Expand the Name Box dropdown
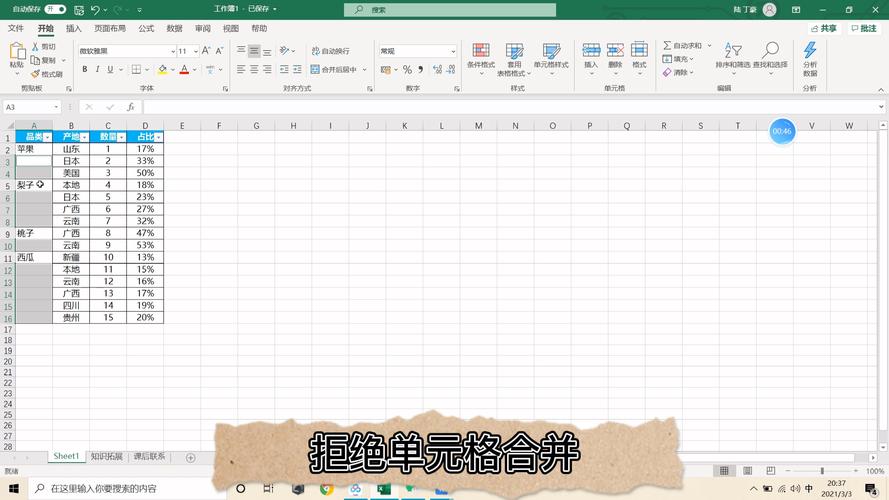This screenshot has width=889, height=500. (56, 107)
